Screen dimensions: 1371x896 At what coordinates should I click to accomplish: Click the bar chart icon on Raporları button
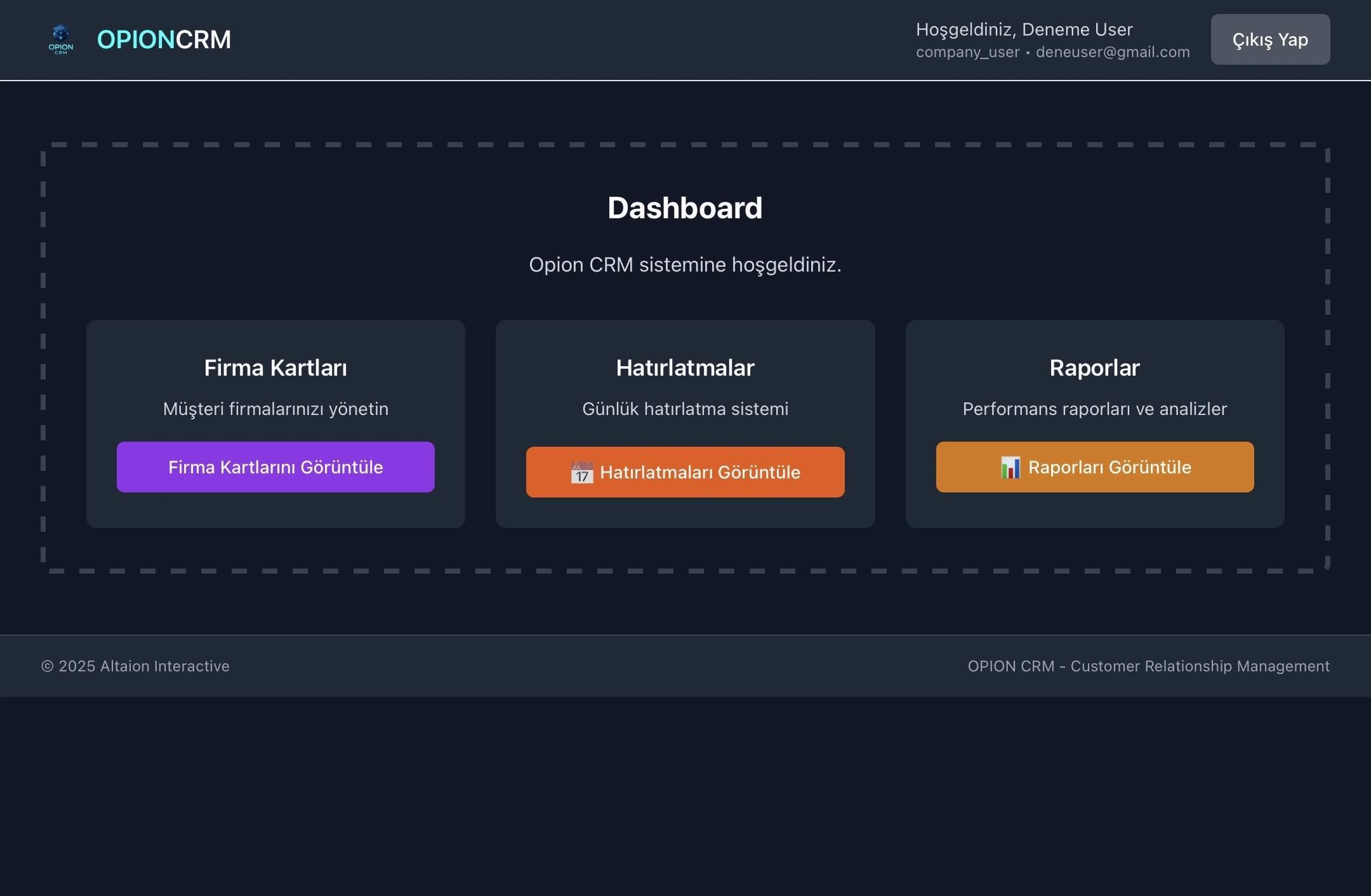click(x=1010, y=468)
